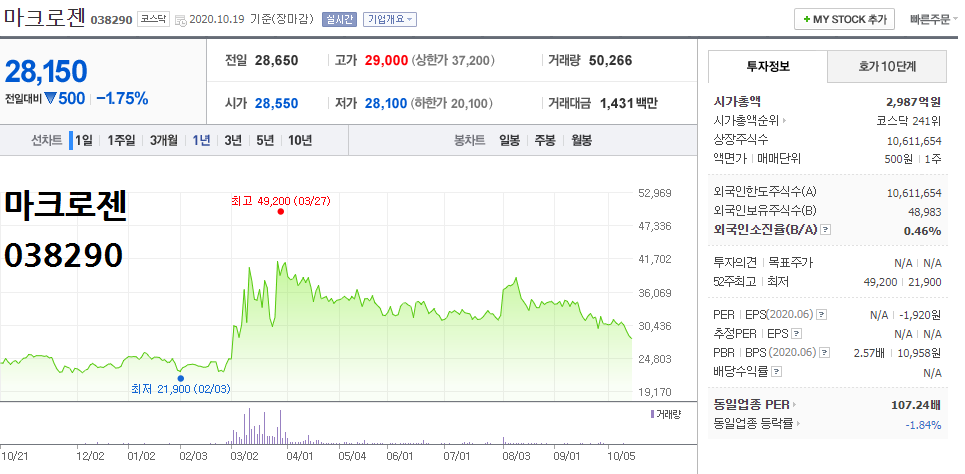
Task: Click the 52주최고 최저 value 49,200 | 21,900
Action: (x=903, y=282)
